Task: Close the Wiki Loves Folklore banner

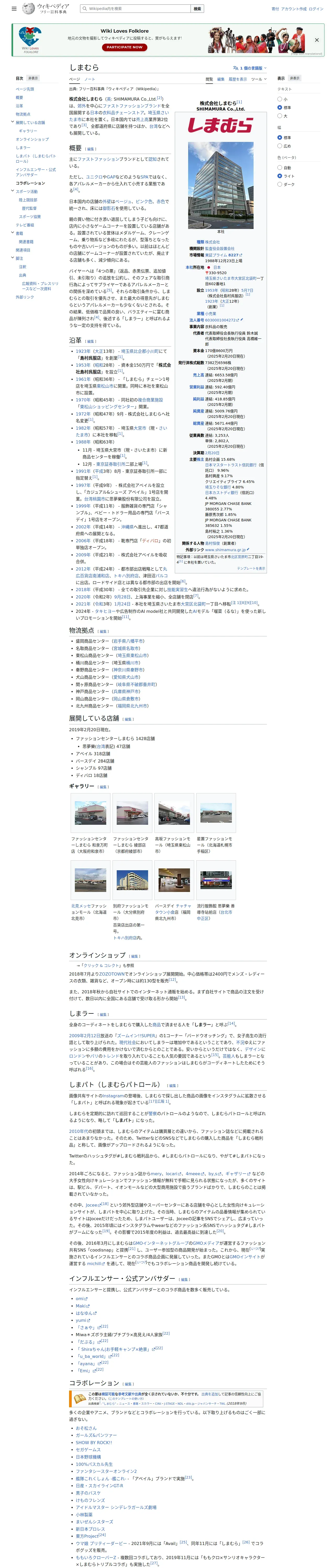Action: coord(316,39)
